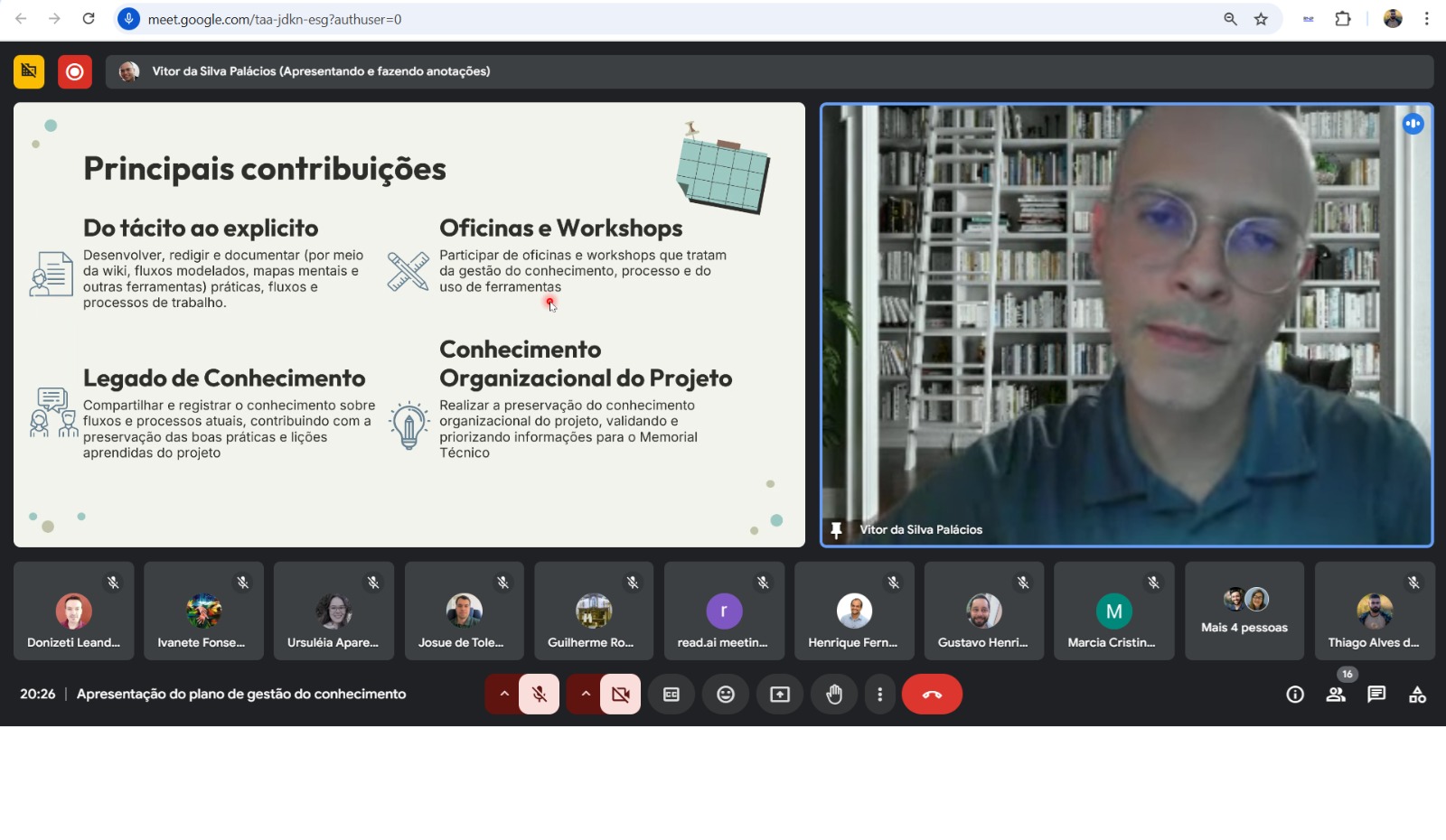Image resolution: width=1446 pixels, height=840 pixels.
Task: Click the yellow captions-off indicator icon
Action: pos(29,71)
